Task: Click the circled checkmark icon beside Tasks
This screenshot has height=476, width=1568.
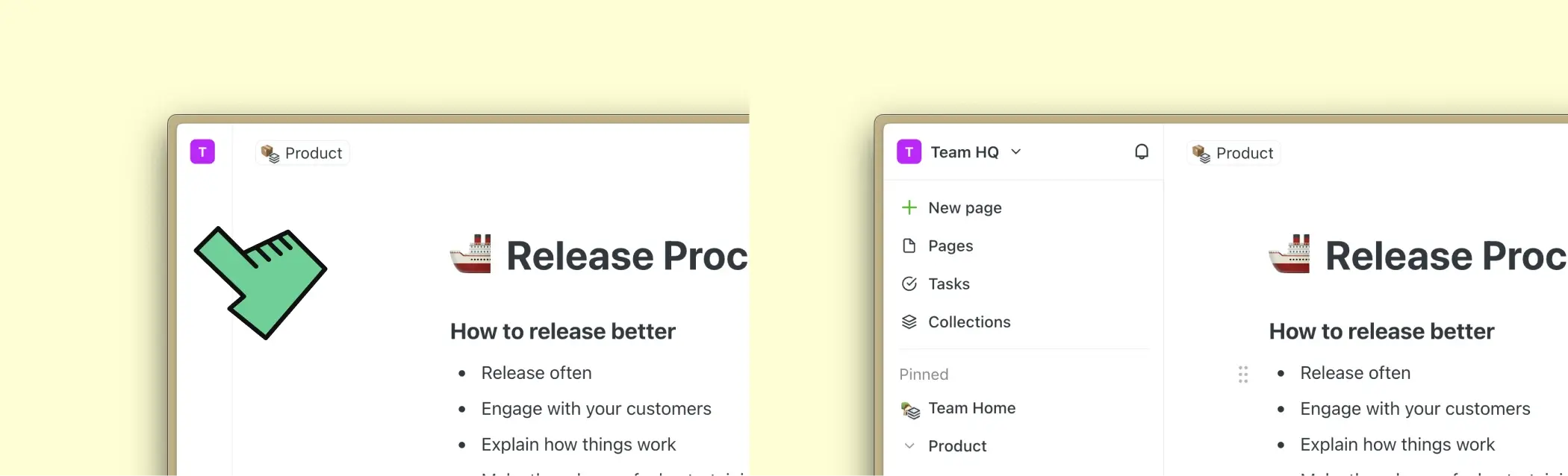Action: 909,284
